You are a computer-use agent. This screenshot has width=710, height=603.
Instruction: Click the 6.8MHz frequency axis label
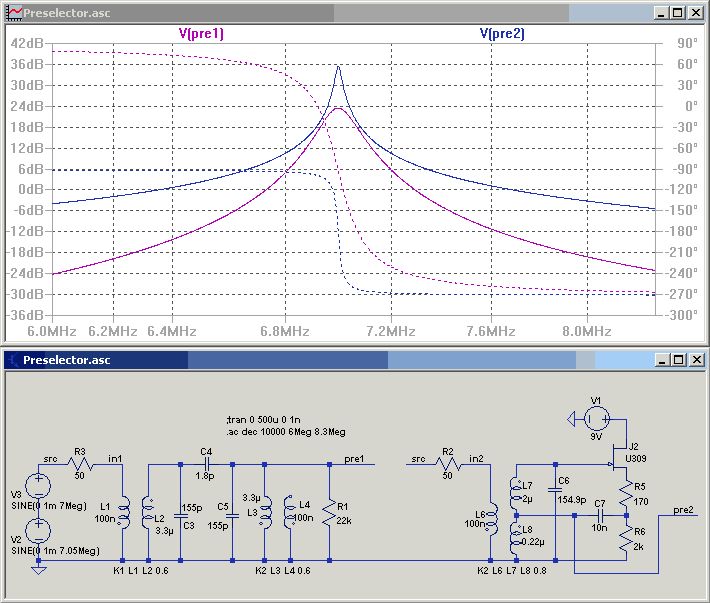point(285,331)
